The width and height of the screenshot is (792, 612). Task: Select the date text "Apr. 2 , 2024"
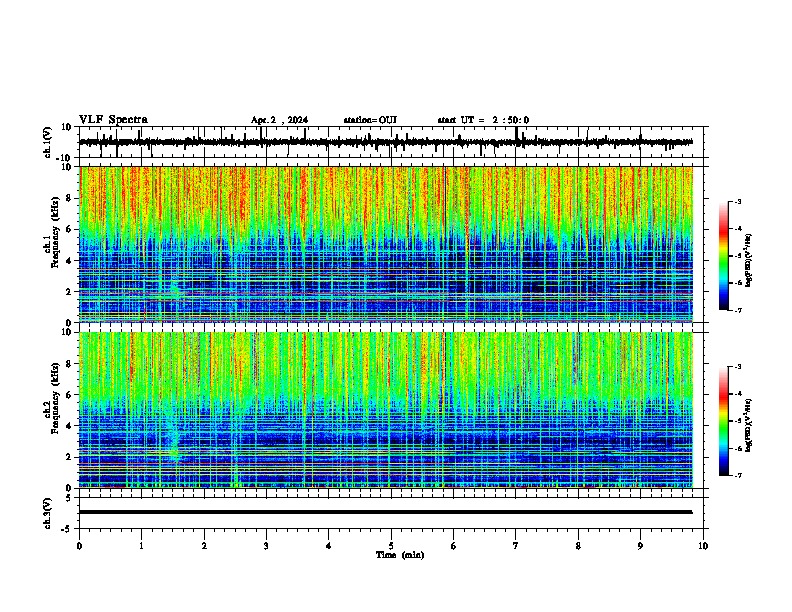[x=279, y=120]
